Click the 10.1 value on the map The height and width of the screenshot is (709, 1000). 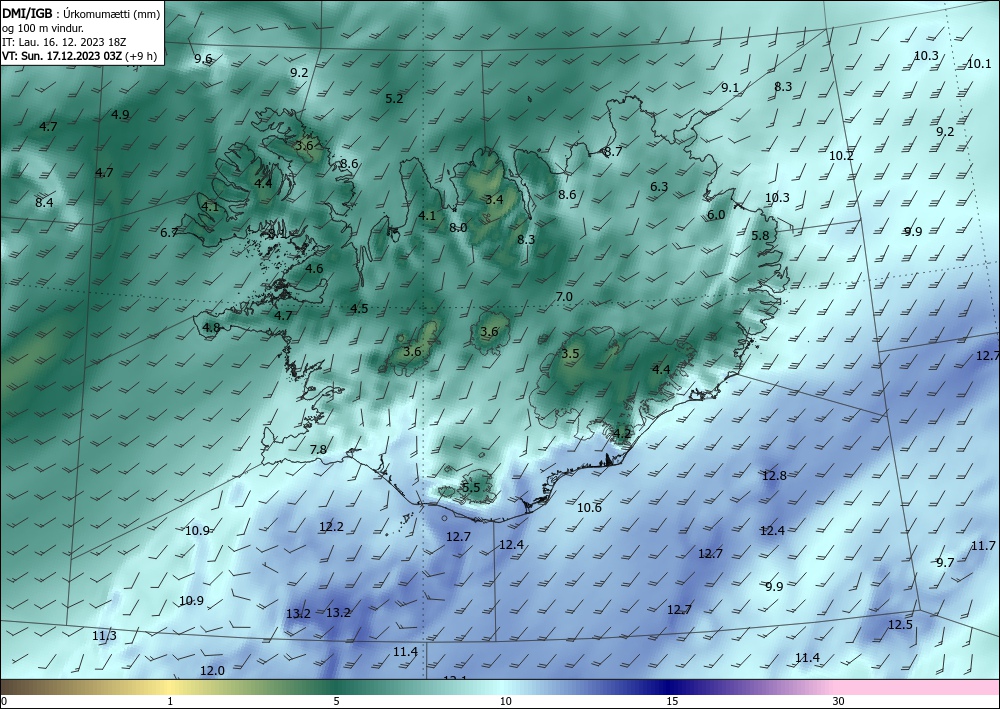point(979,64)
